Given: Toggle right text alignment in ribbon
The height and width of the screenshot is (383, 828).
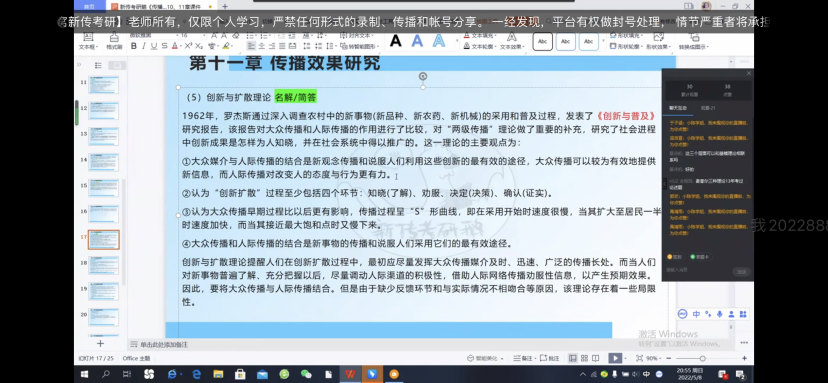Looking at the screenshot, I should [271, 46].
